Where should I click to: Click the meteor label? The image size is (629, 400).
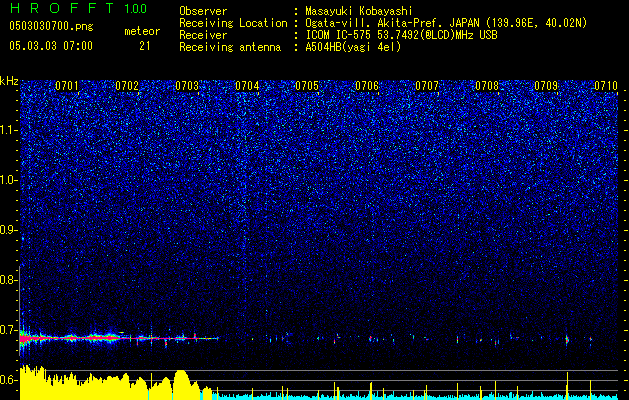(x=142, y=31)
